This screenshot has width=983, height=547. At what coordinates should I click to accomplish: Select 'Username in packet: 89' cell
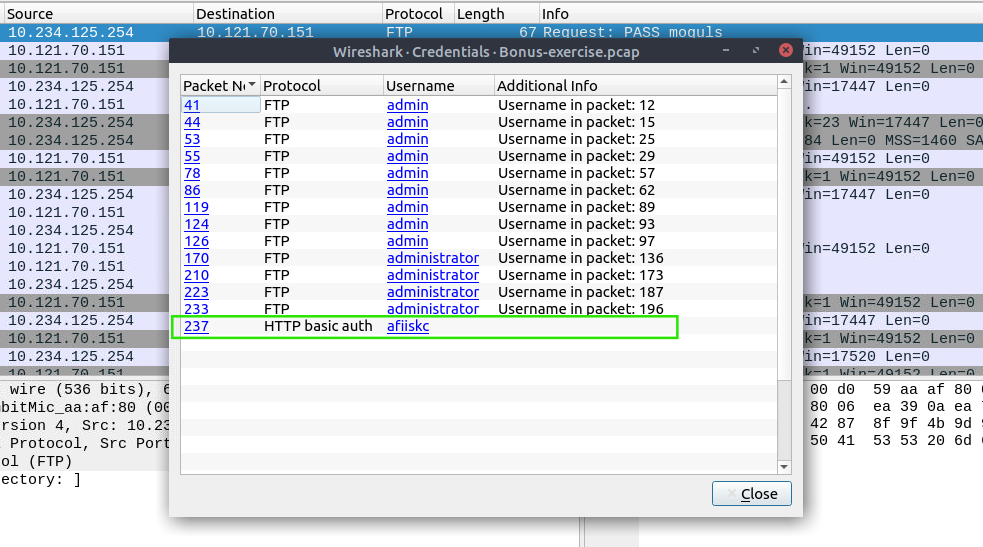pos(576,207)
